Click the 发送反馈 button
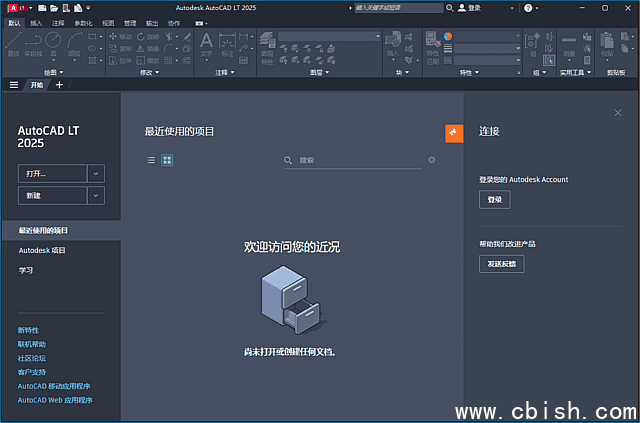 tap(502, 264)
